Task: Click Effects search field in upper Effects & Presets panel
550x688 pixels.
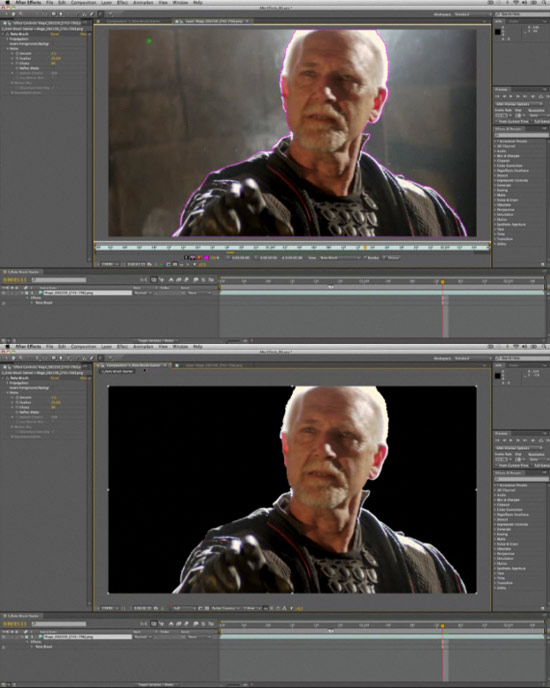Action: pyautogui.click(x=521, y=135)
